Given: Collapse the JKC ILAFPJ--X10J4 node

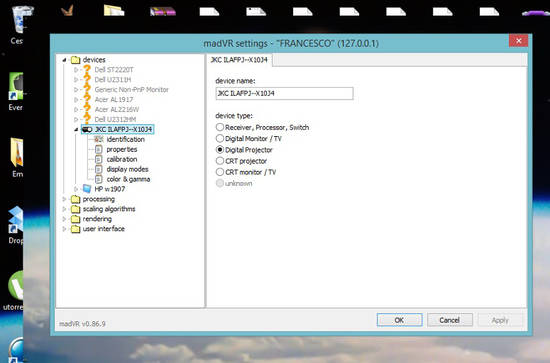Looking at the screenshot, I should tap(76, 130).
